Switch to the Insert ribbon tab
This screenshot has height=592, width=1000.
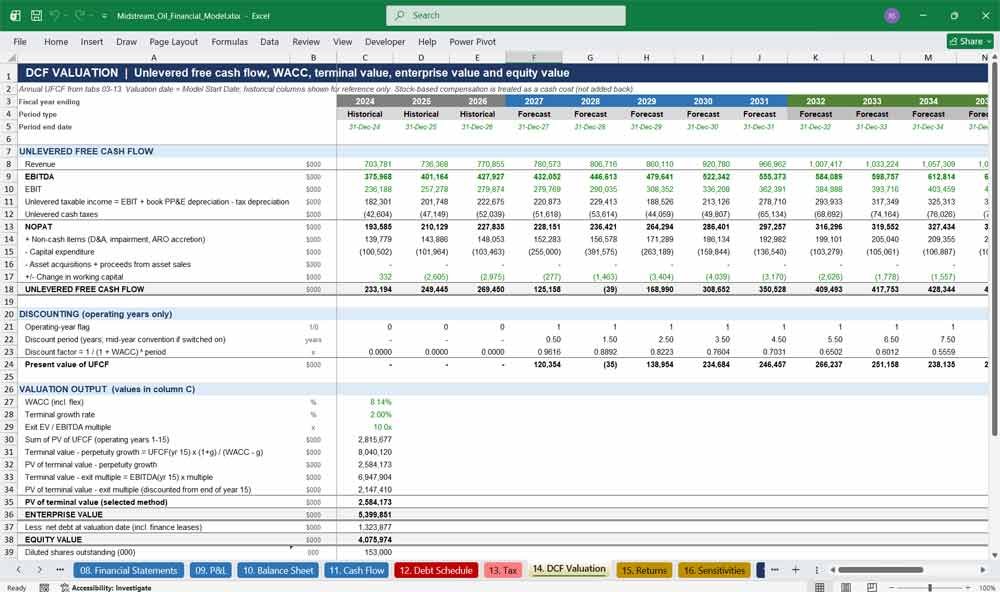point(92,41)
